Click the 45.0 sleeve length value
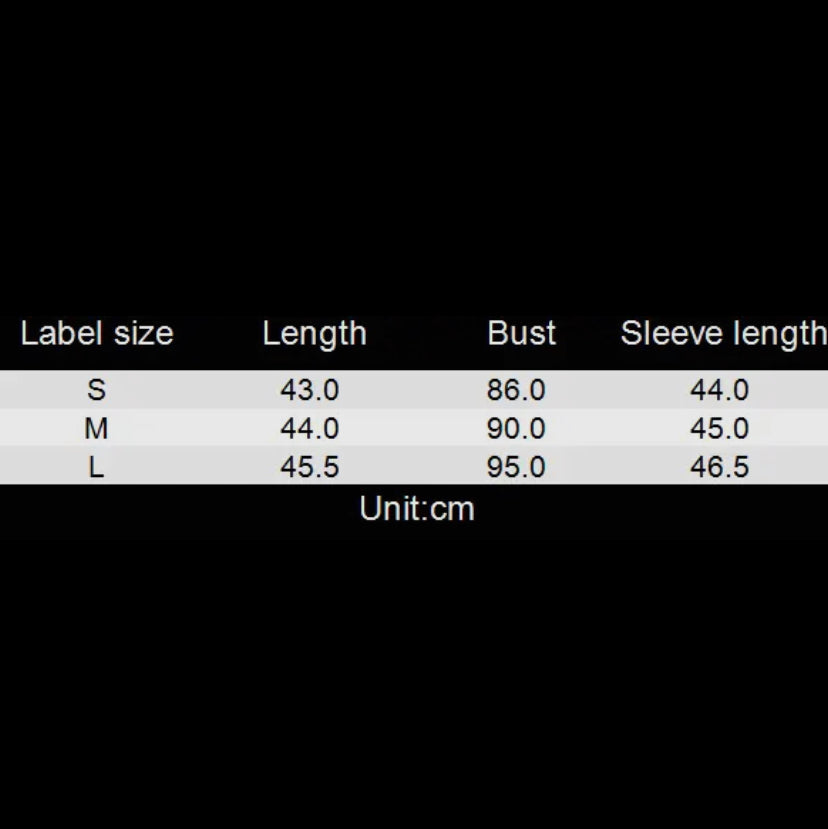828x829 pixels. coord(719,429)
